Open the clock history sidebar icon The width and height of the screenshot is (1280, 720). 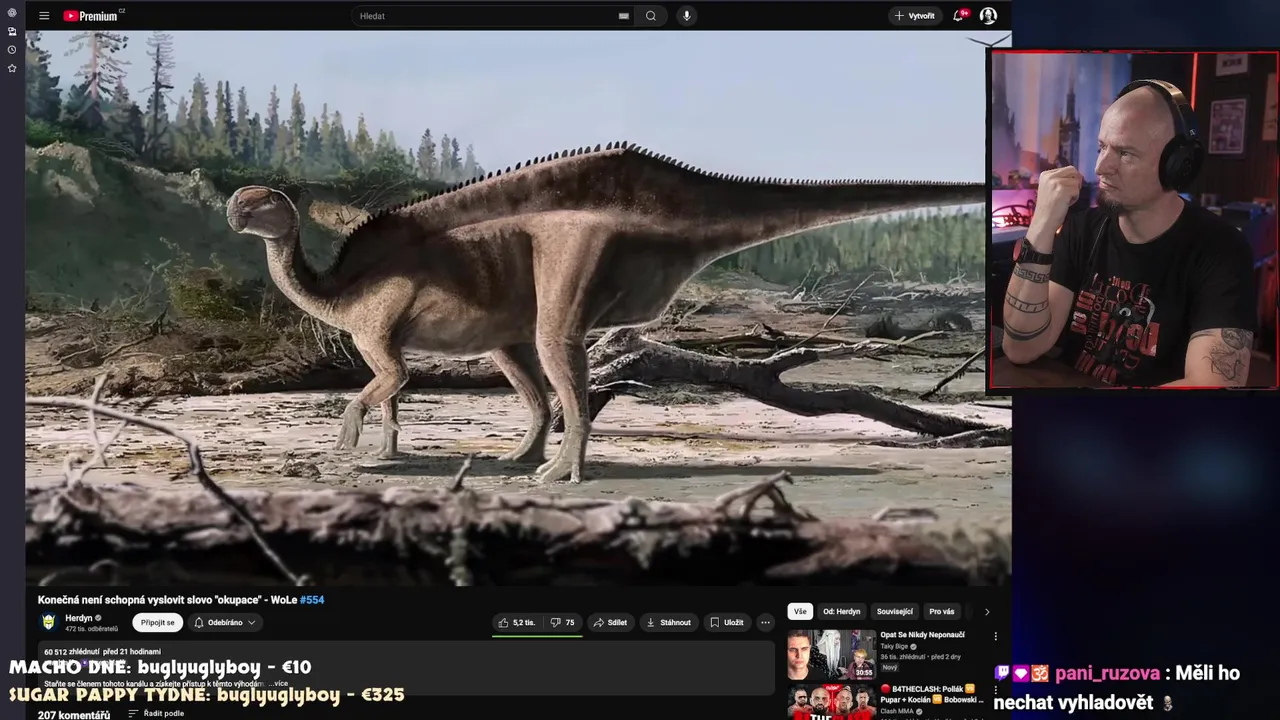tap(12, 50)
